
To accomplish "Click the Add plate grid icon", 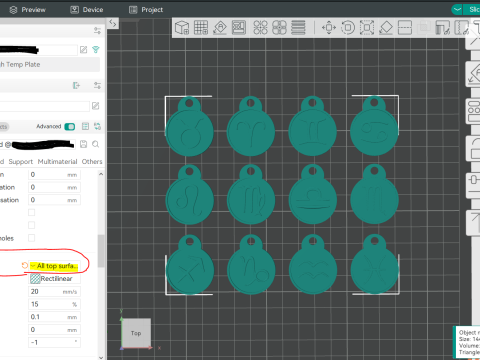I will point(201,28).
